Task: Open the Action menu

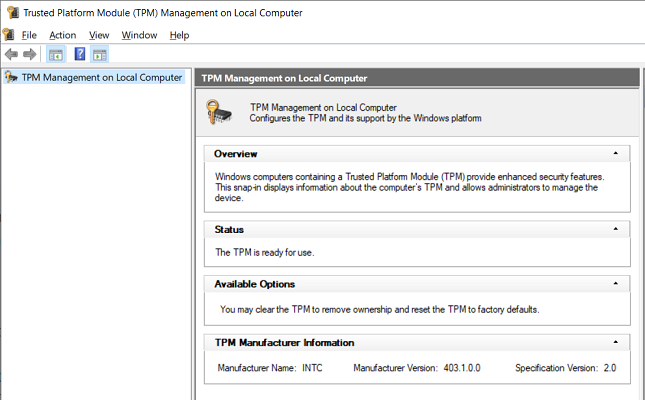Action: (x=62, y=35)
